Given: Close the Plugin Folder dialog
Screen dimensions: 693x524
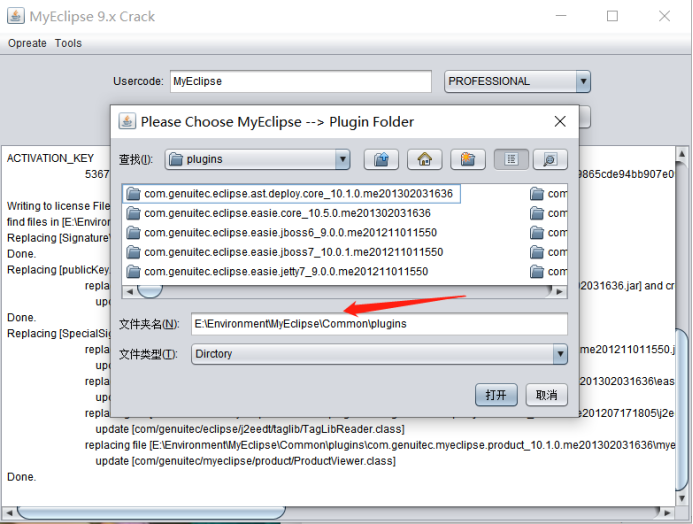Looking at the screenshot, I should [560, 121].
